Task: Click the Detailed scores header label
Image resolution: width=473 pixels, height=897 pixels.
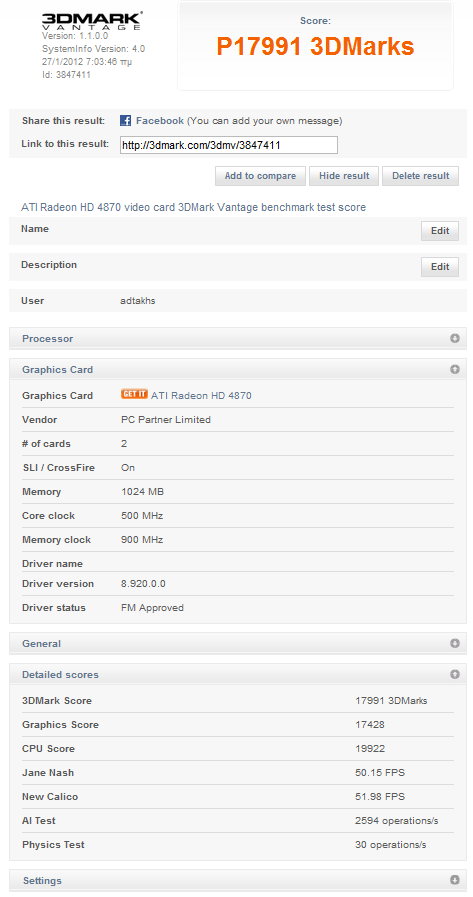Action: [60, 674]
